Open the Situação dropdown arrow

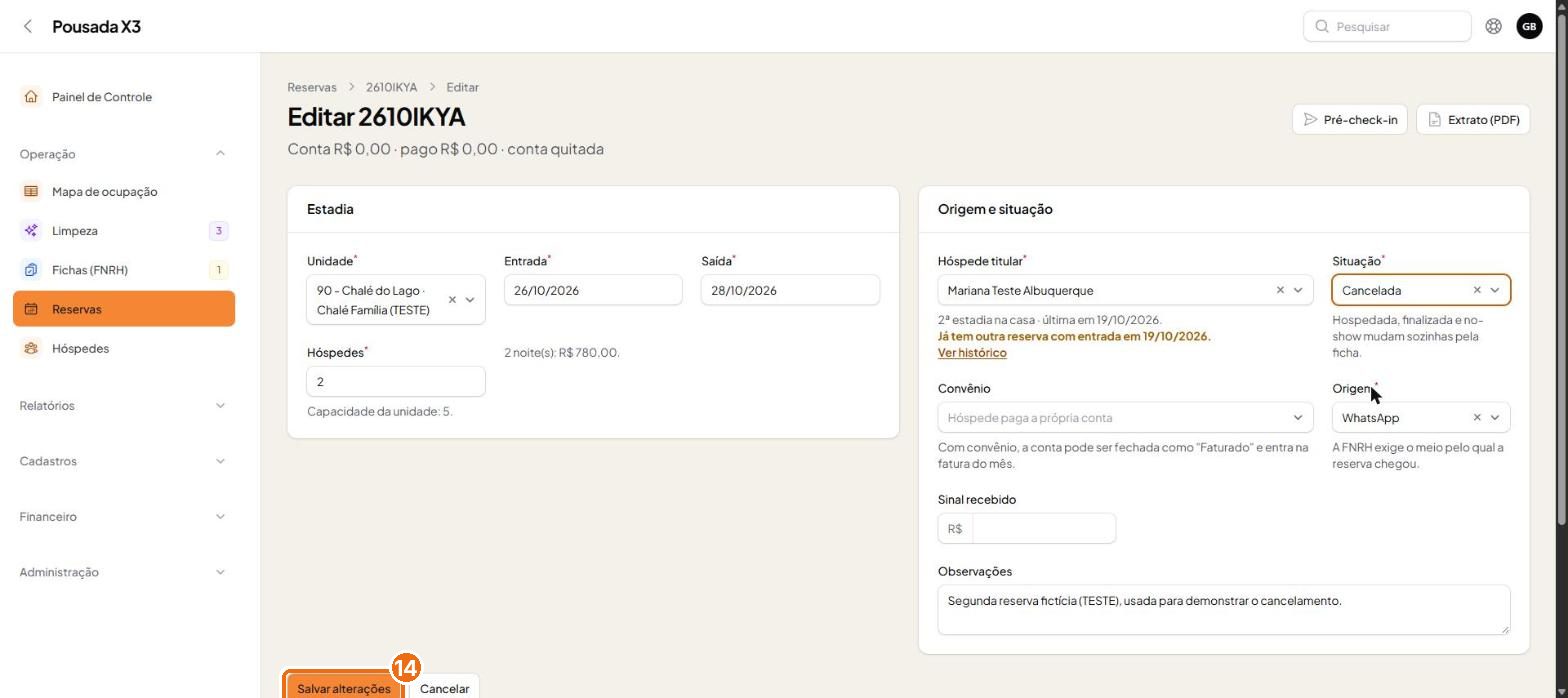coord(1495,290)
